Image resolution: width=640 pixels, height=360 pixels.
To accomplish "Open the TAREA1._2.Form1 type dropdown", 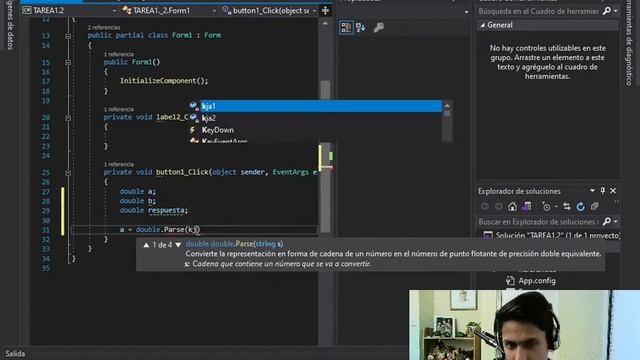I will tap(214, 11).
